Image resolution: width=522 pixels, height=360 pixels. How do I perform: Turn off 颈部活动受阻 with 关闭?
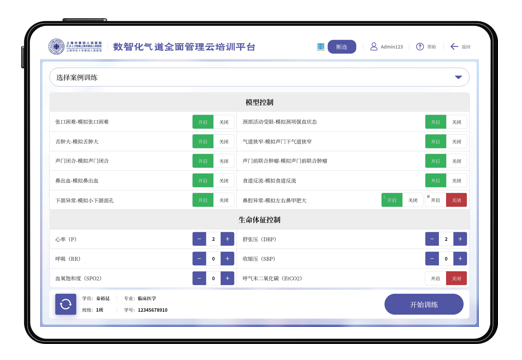456,122
